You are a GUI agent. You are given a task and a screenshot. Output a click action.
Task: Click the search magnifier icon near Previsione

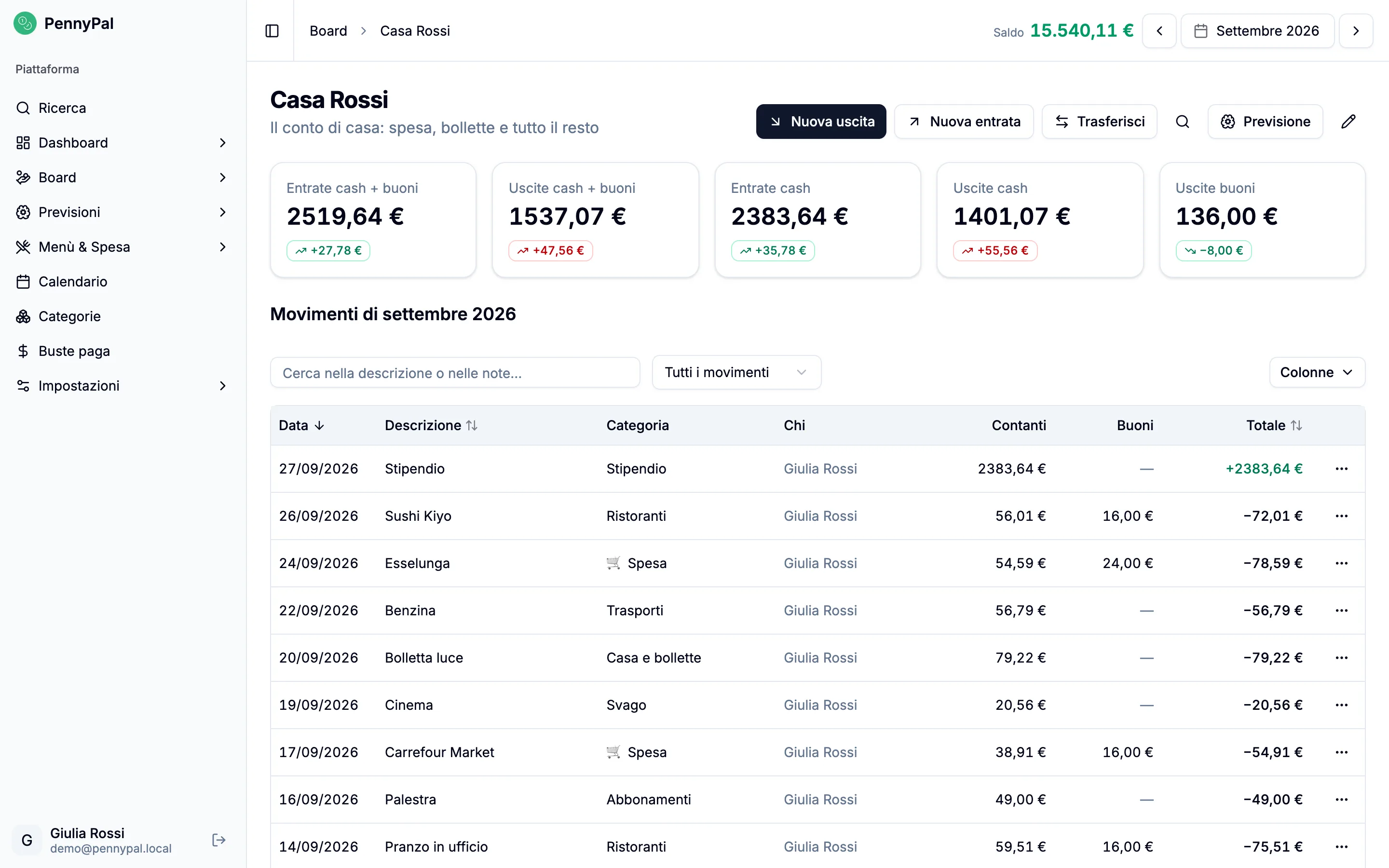click(1183, 122)
